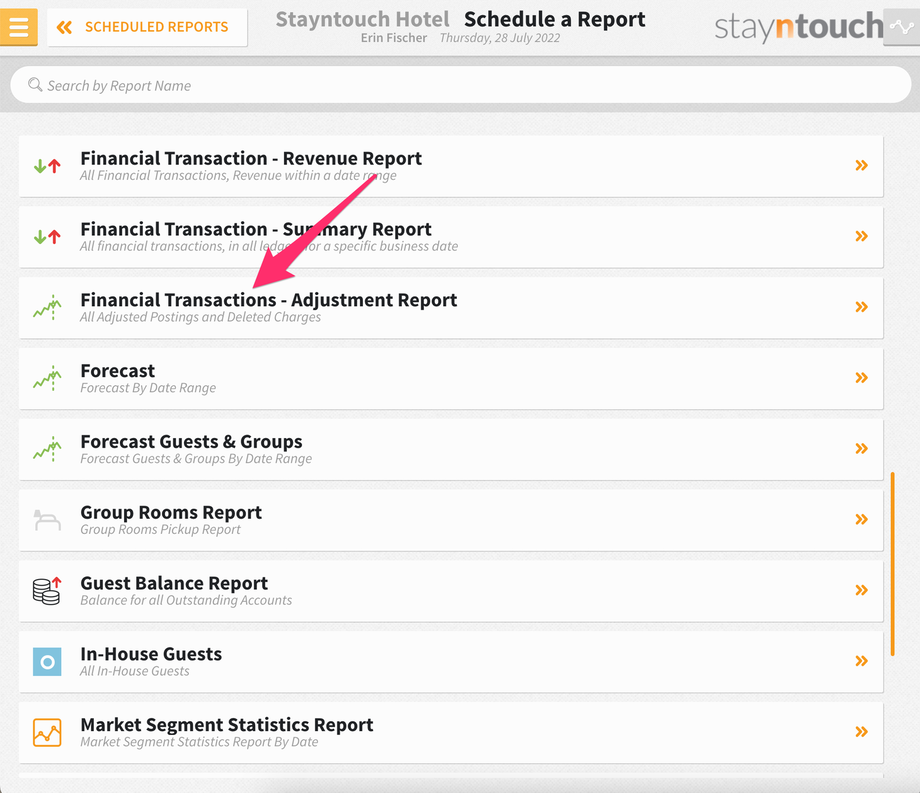The image size is (920, 793).
Task: Click 'Market Segment Statistics Report By Date' description
Action: pos(199,742)
